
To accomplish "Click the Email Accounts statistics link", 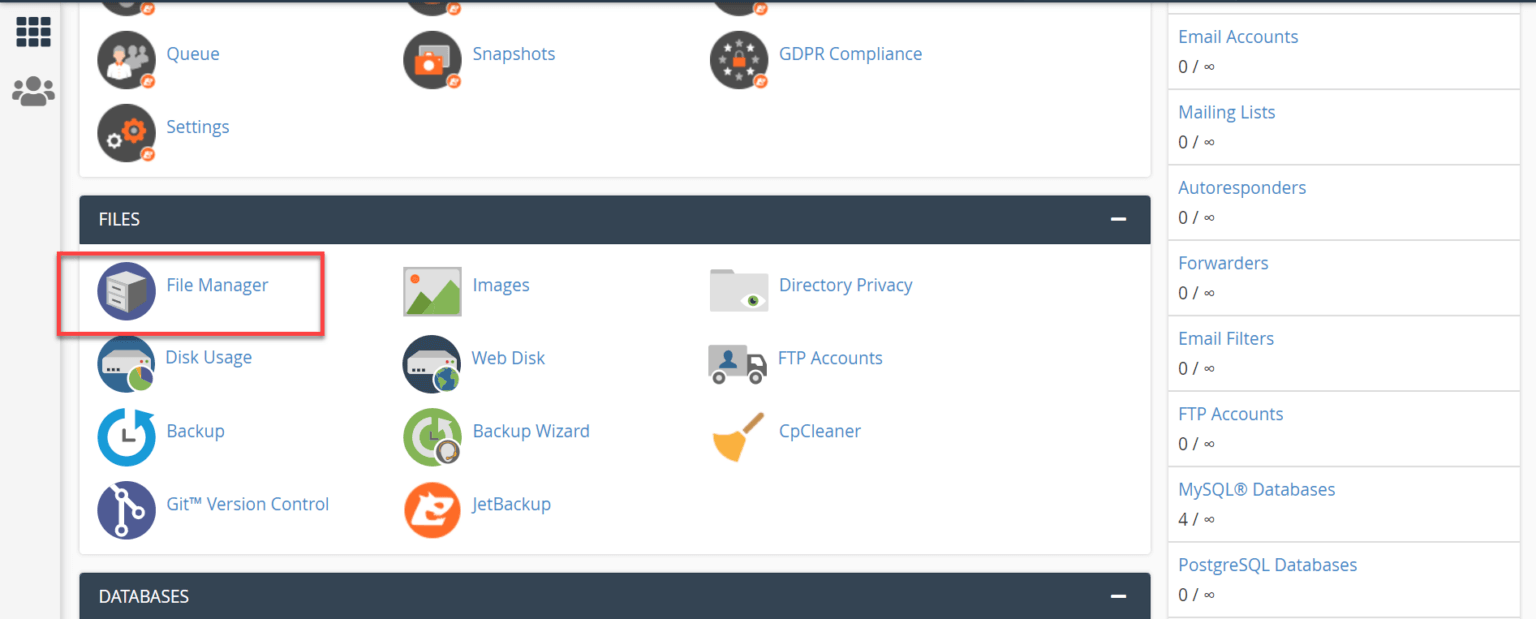I will click(x=1238, y=37).
